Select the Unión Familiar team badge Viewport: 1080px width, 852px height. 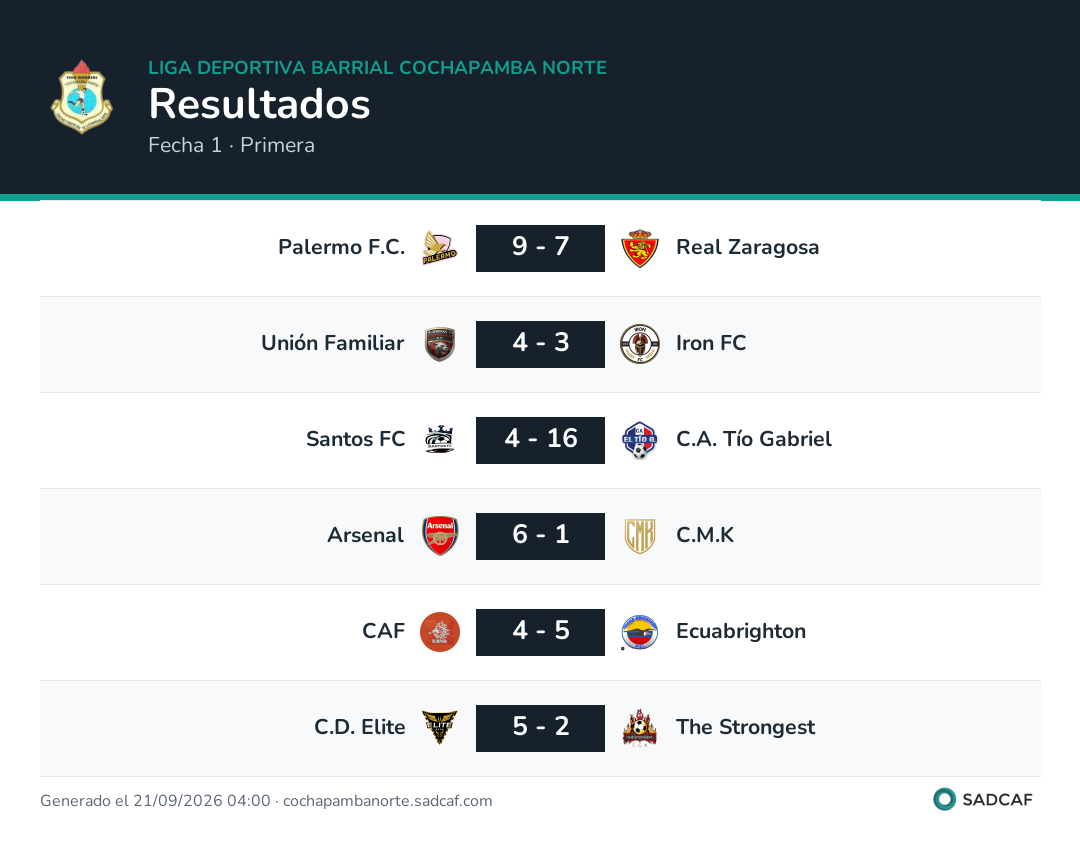[439, 344]
